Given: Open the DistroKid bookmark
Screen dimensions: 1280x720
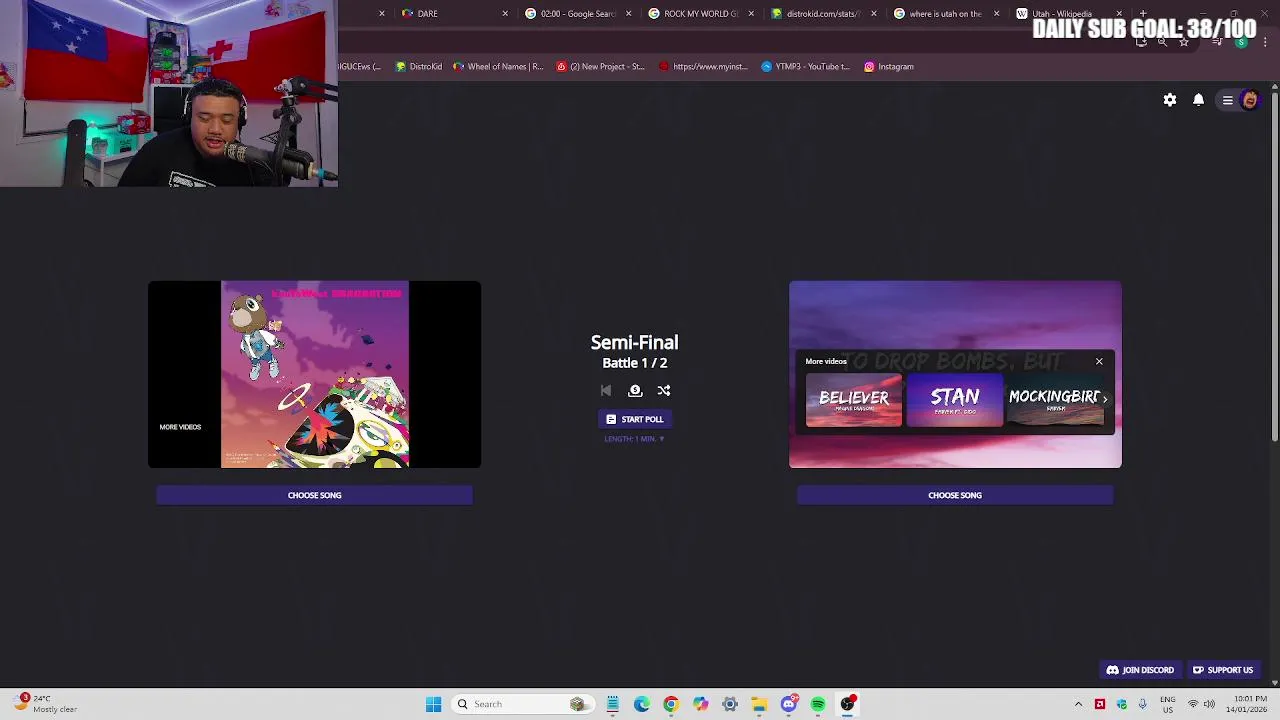Looking at the screenshot, I should click(x=418, y=67).
